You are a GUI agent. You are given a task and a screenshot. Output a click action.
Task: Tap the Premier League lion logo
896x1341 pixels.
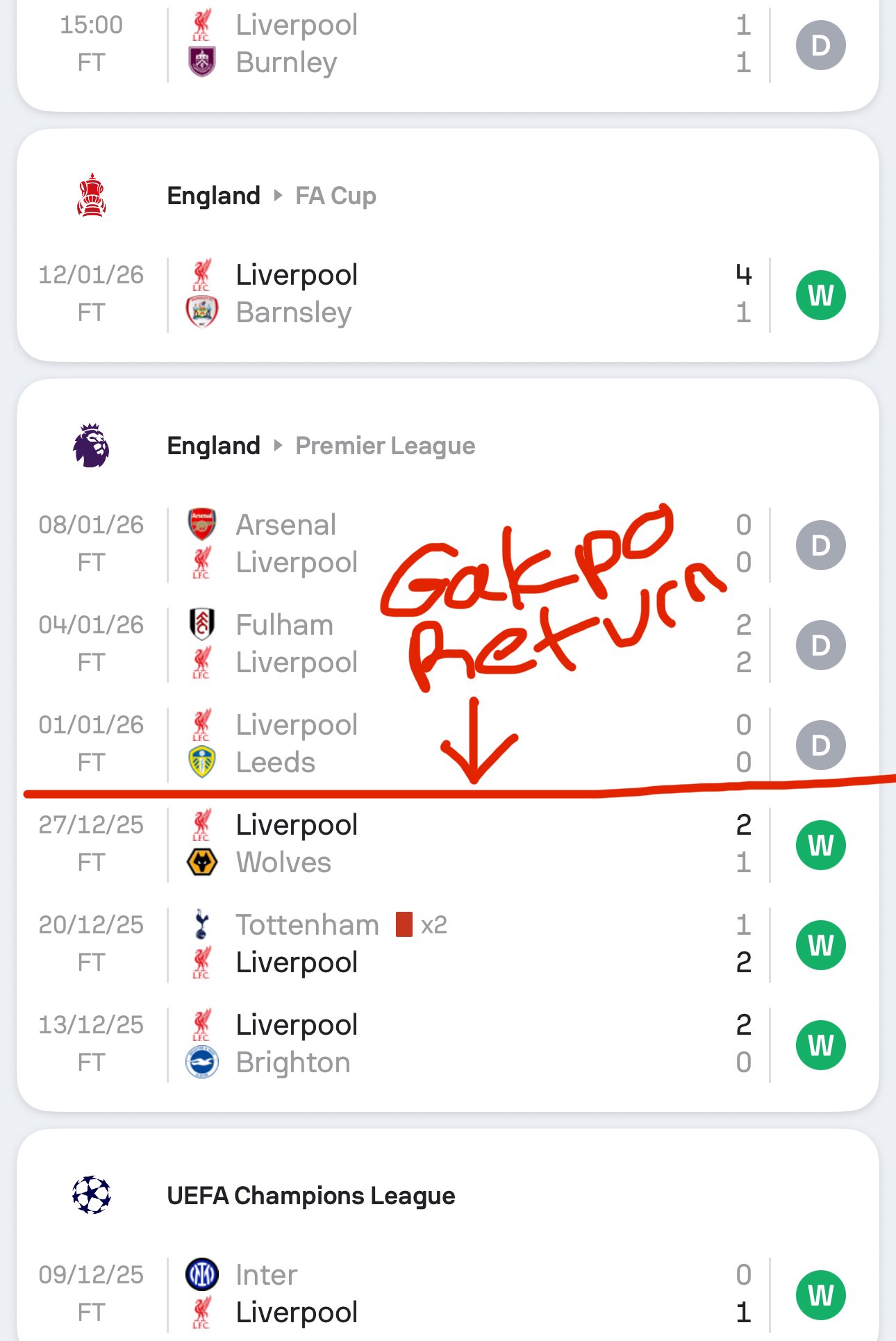pos(91,446)
